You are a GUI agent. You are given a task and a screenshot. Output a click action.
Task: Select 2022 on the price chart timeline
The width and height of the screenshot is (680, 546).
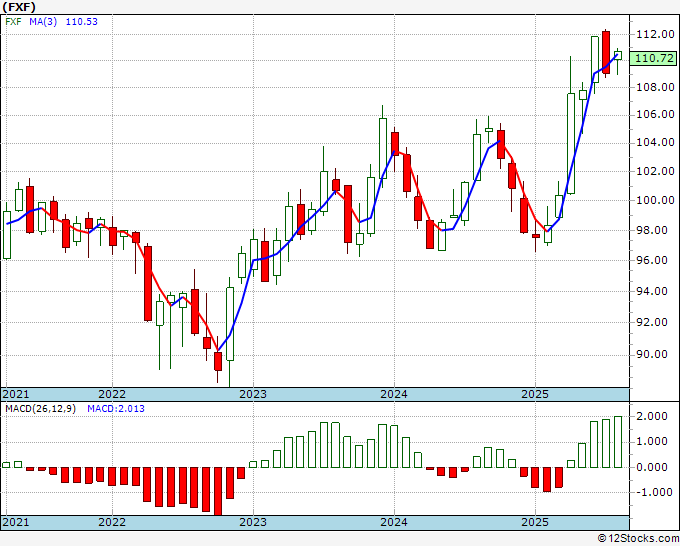point(112,394)
